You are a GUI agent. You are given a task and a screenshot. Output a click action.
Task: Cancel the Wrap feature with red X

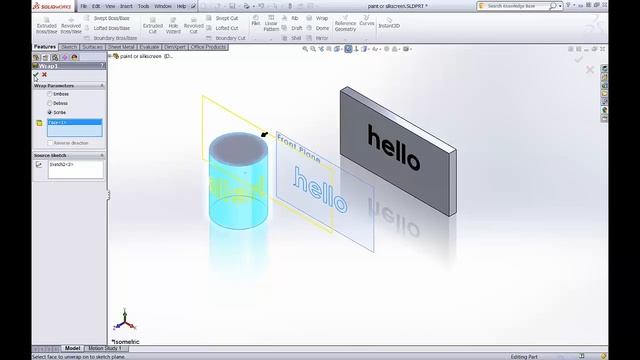(44, 75)
